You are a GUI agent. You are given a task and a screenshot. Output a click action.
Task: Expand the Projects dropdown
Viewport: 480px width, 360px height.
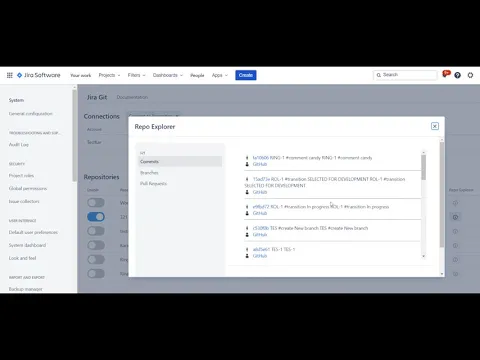click(x=109, y=75)
